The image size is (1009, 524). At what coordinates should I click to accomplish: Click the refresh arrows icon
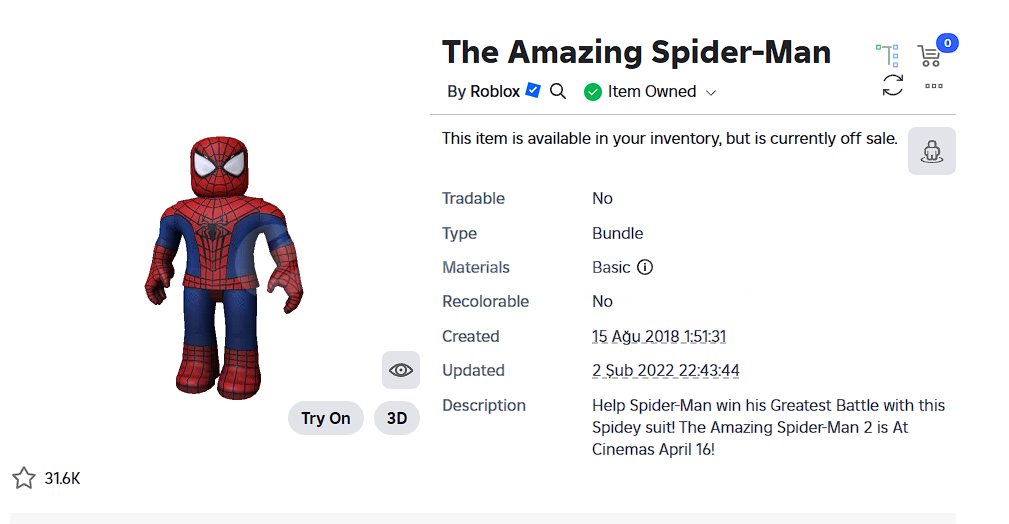(893, 86)
